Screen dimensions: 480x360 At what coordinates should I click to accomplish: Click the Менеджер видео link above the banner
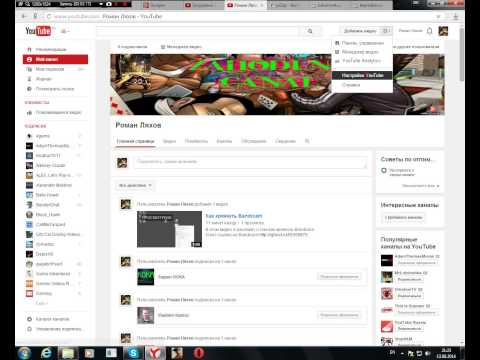point(181,47)
